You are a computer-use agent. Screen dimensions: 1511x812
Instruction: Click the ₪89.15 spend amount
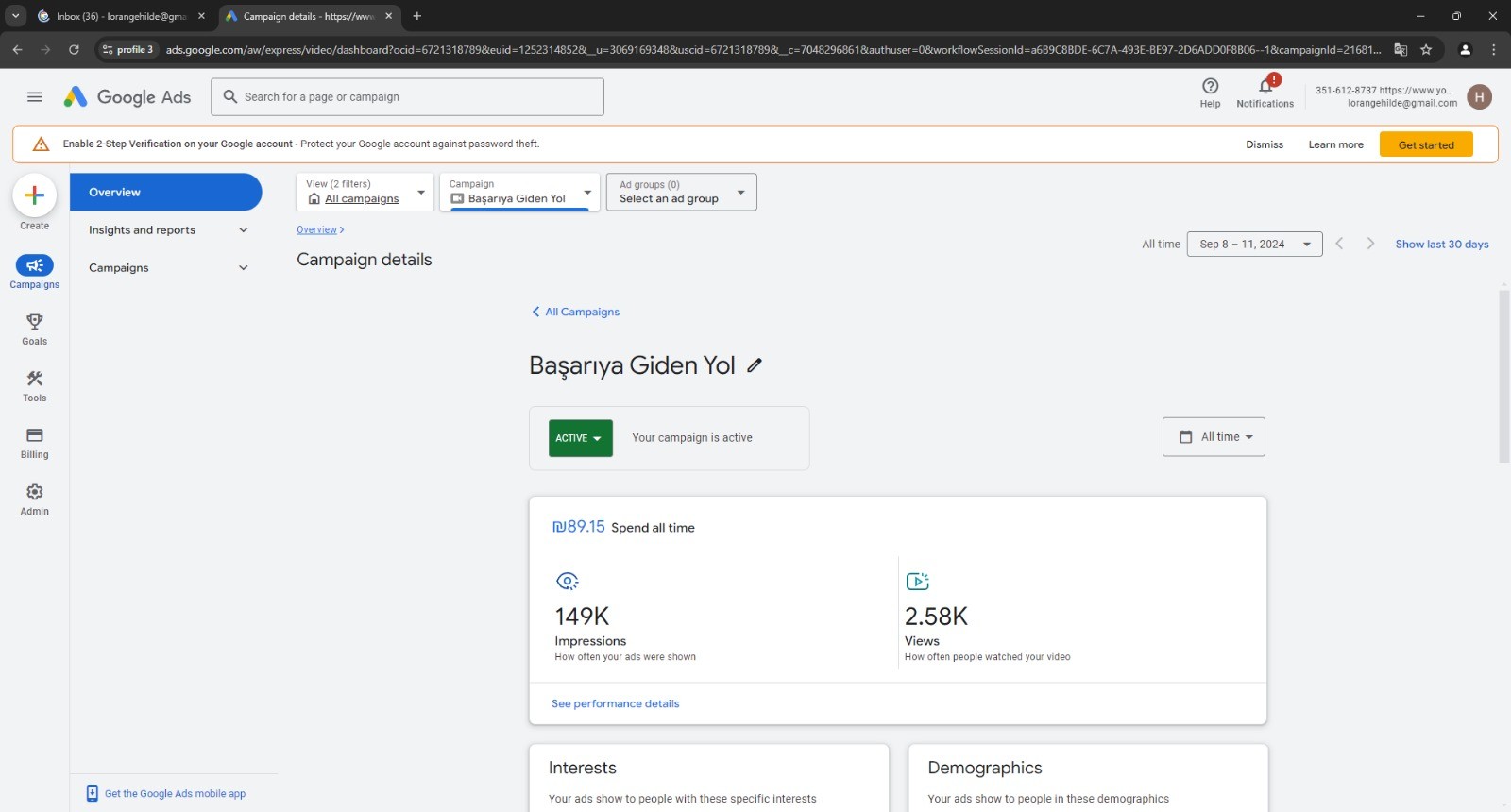pyautogui.click(x=578, y=527)
